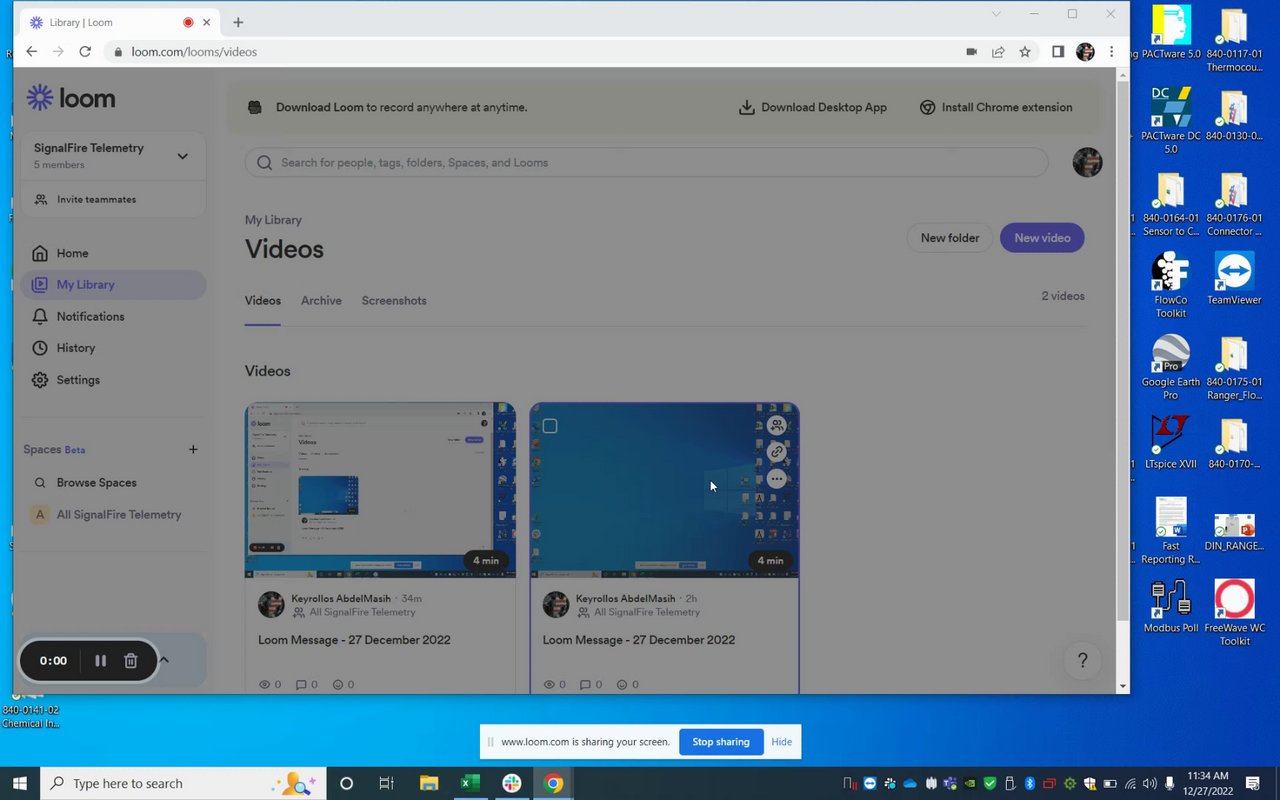Click Browse Spaces

point(96,482)
